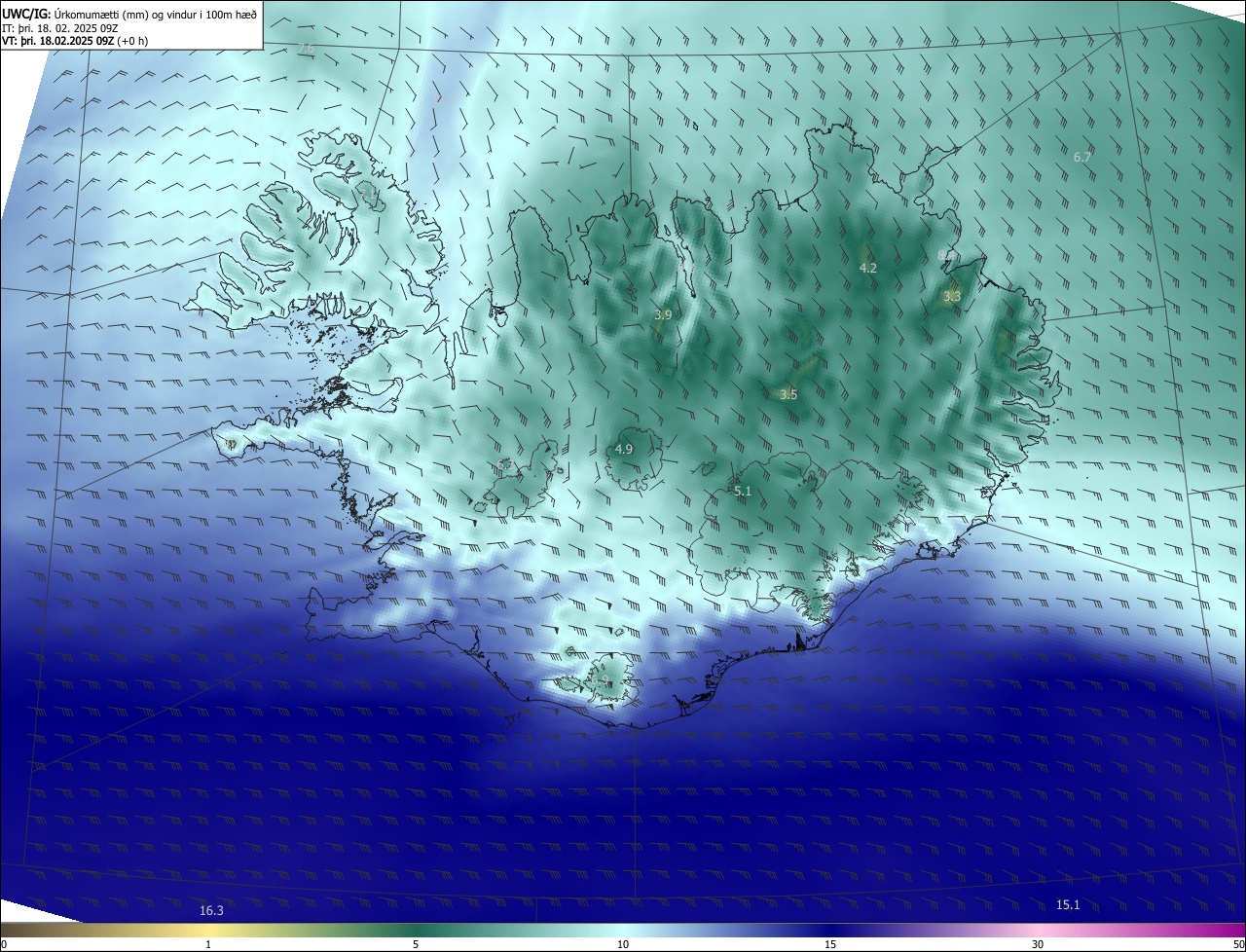Screen dimensions: 1246x952
Task: Click the 0 tick on the colour scale
Action: tap(4, 945)
